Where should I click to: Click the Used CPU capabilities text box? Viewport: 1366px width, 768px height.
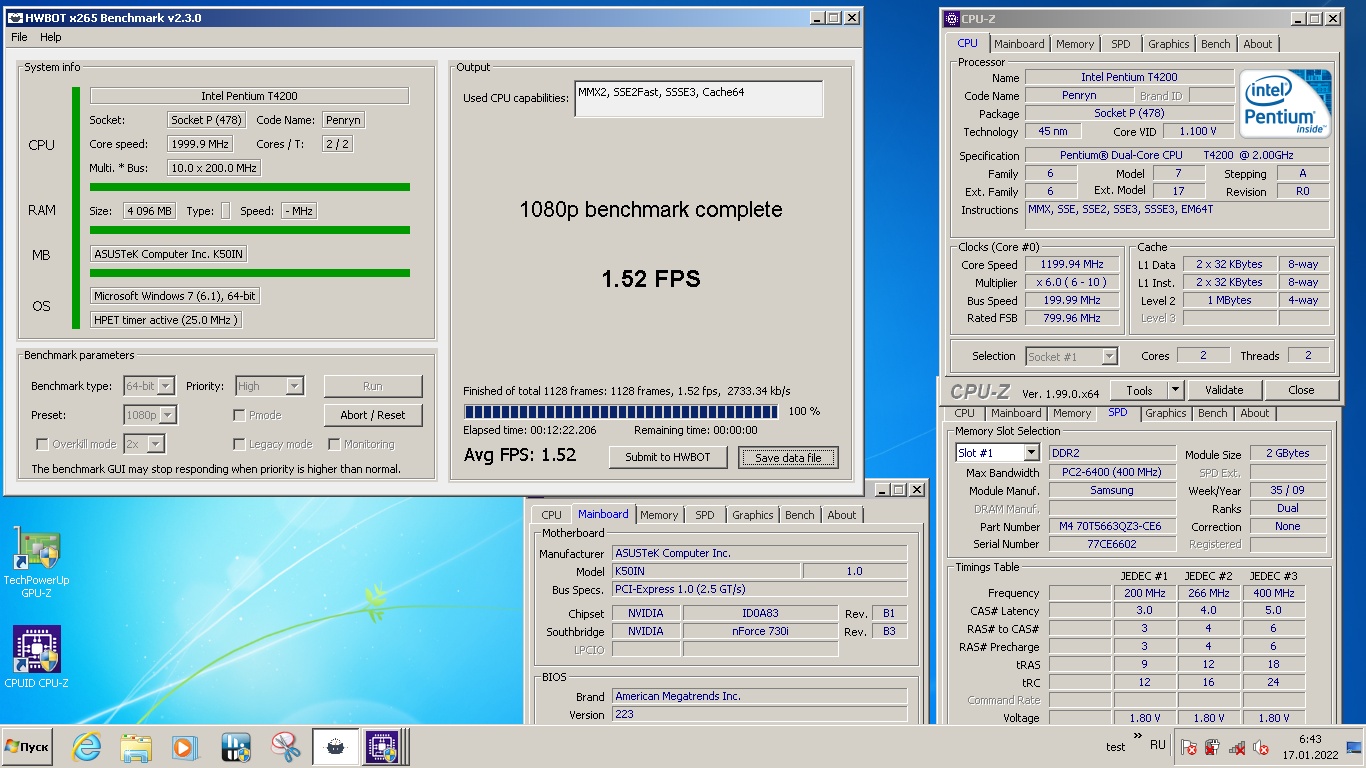698,99
